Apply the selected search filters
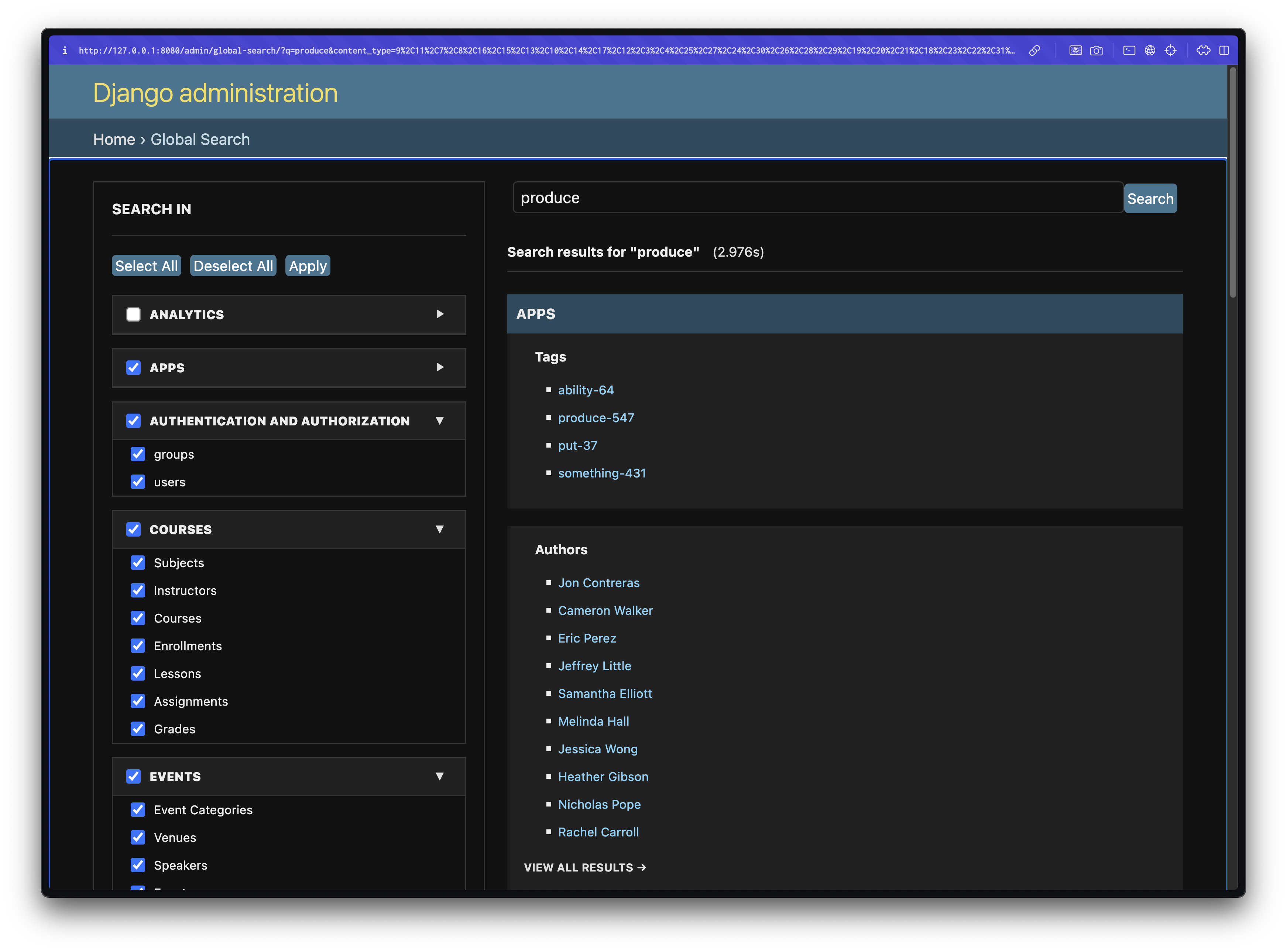Viewport: 1287px width, 952px height. 308,266
